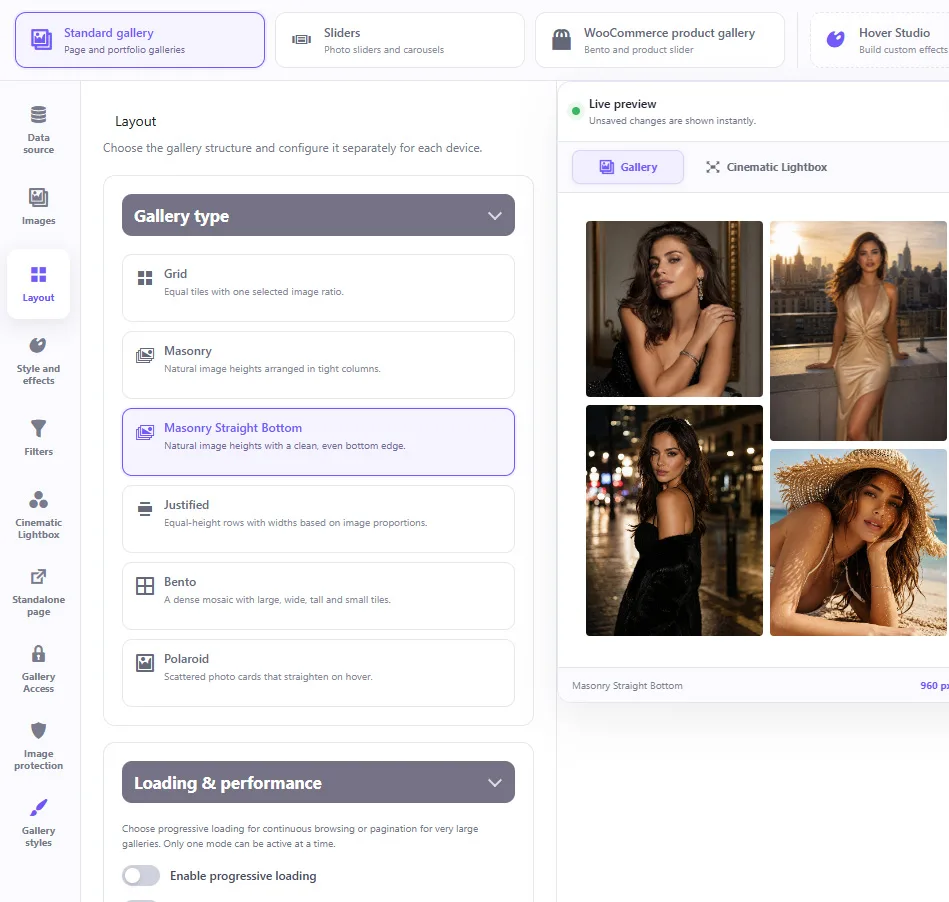
Task: Open Style and effects palette icon
Action: click(x=38, y=345)
